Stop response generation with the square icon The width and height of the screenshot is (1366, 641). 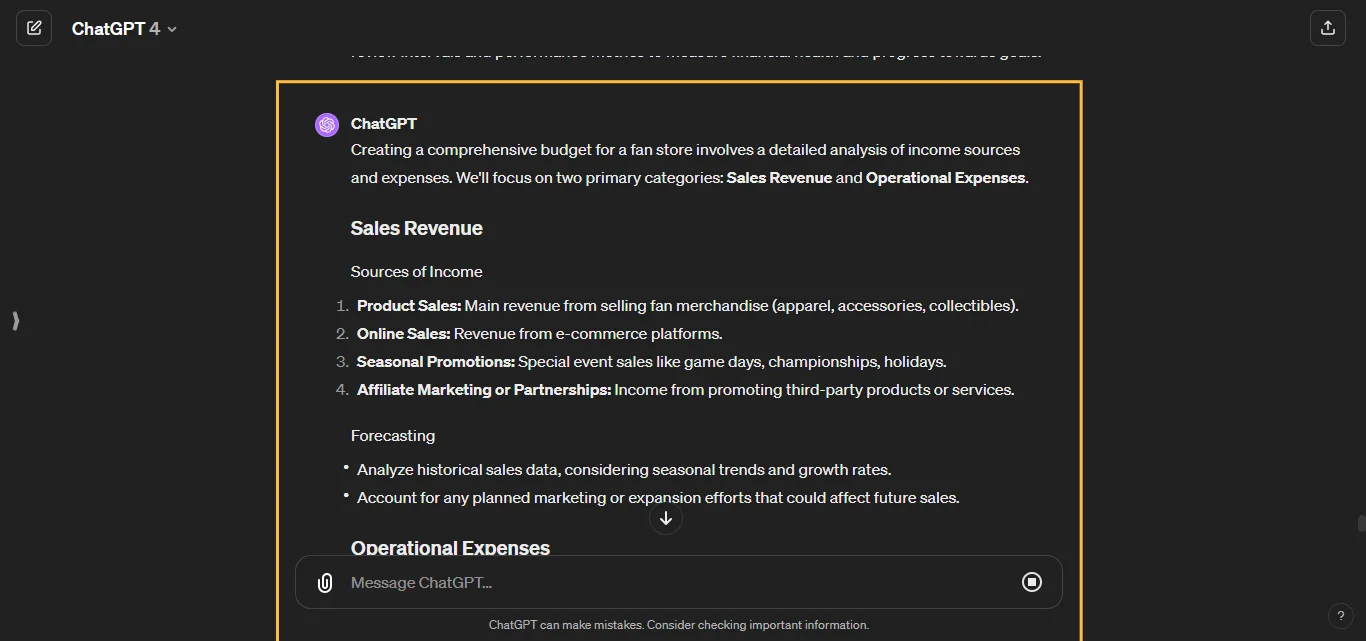1032,581
